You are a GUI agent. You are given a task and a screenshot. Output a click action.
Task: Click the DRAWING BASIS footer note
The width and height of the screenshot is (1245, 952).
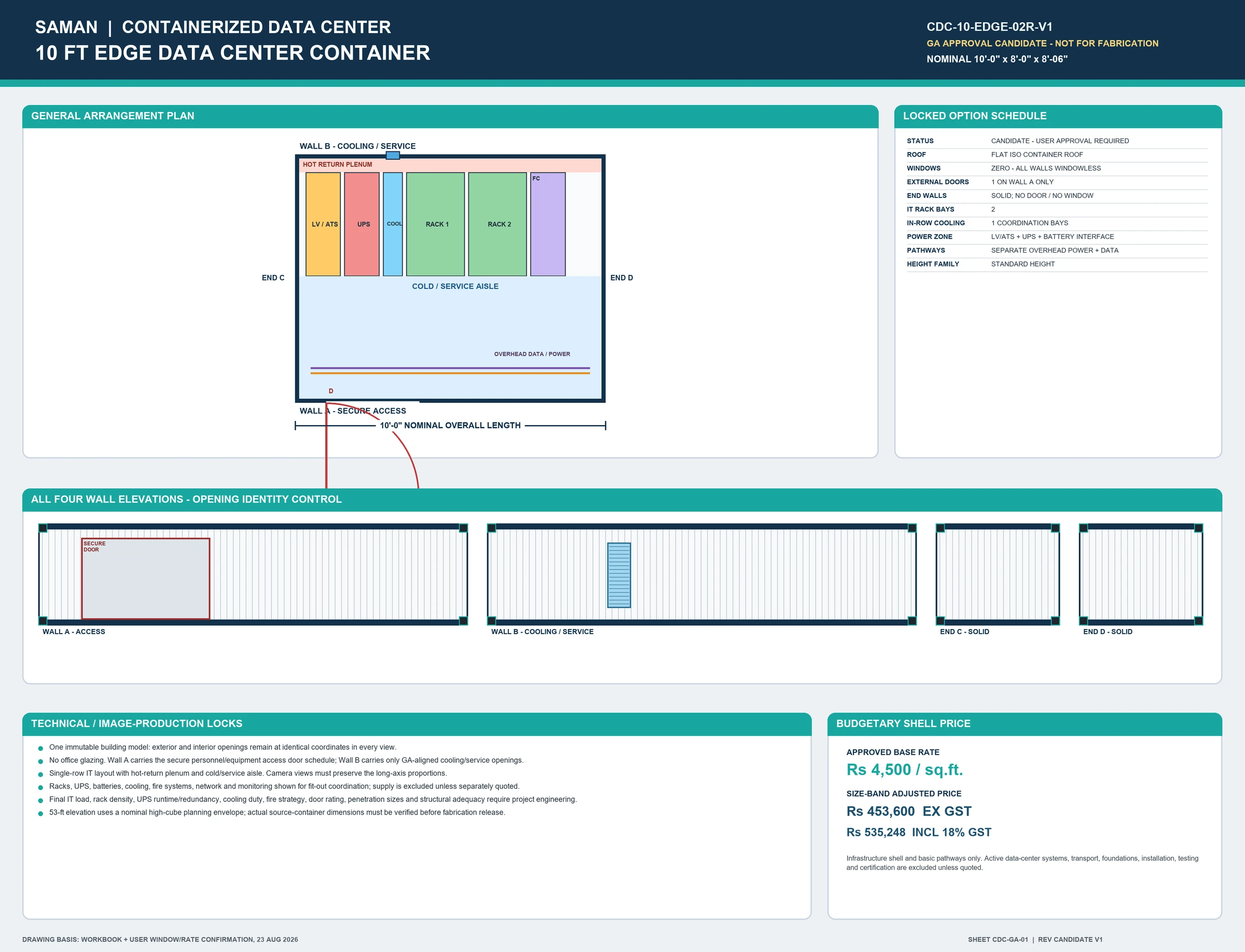pos(160,940)
